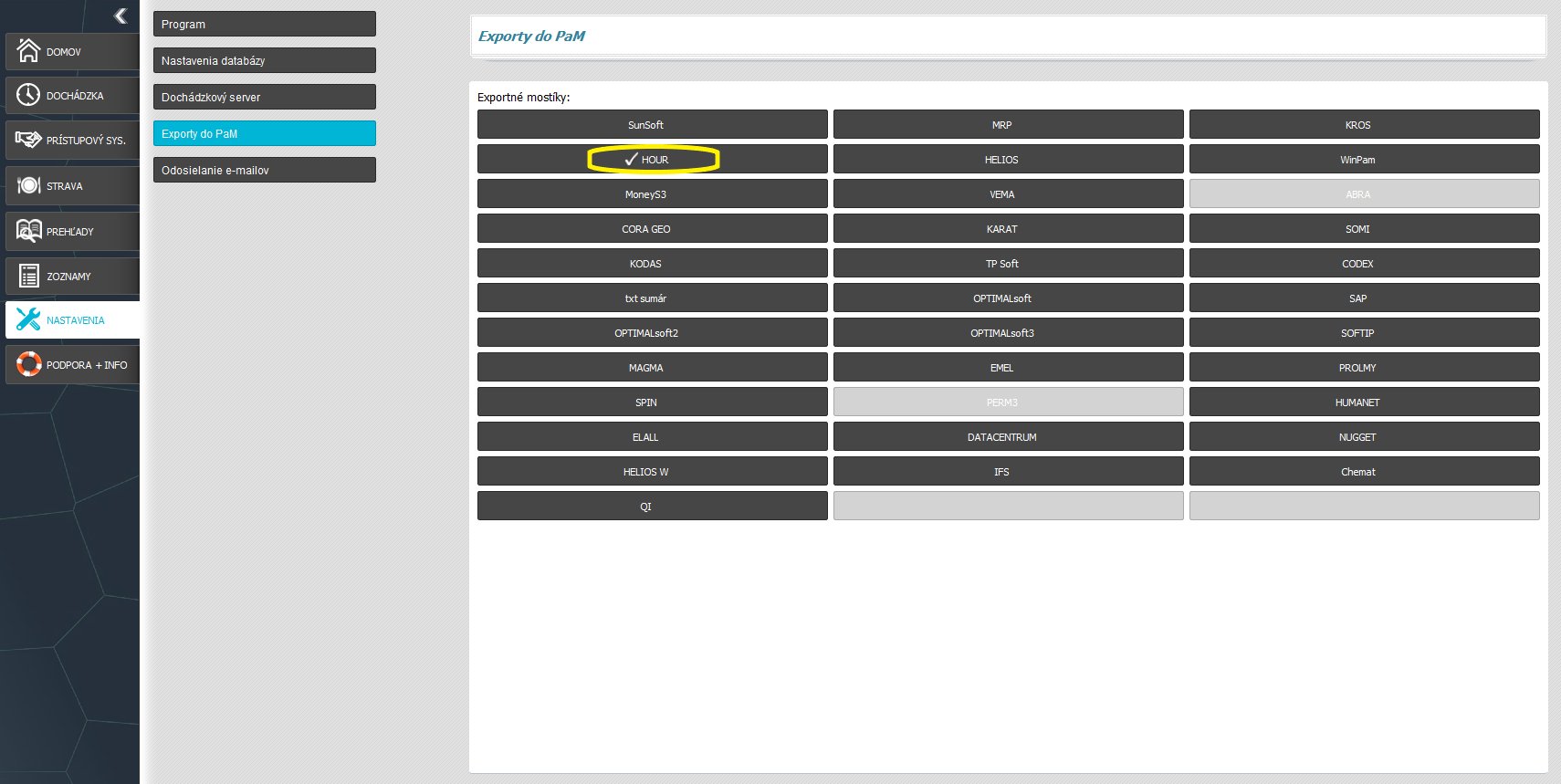Screen dimensions: 1561x784
Task: Choose the HELIOS export bridge
Action: point(1009,159)
